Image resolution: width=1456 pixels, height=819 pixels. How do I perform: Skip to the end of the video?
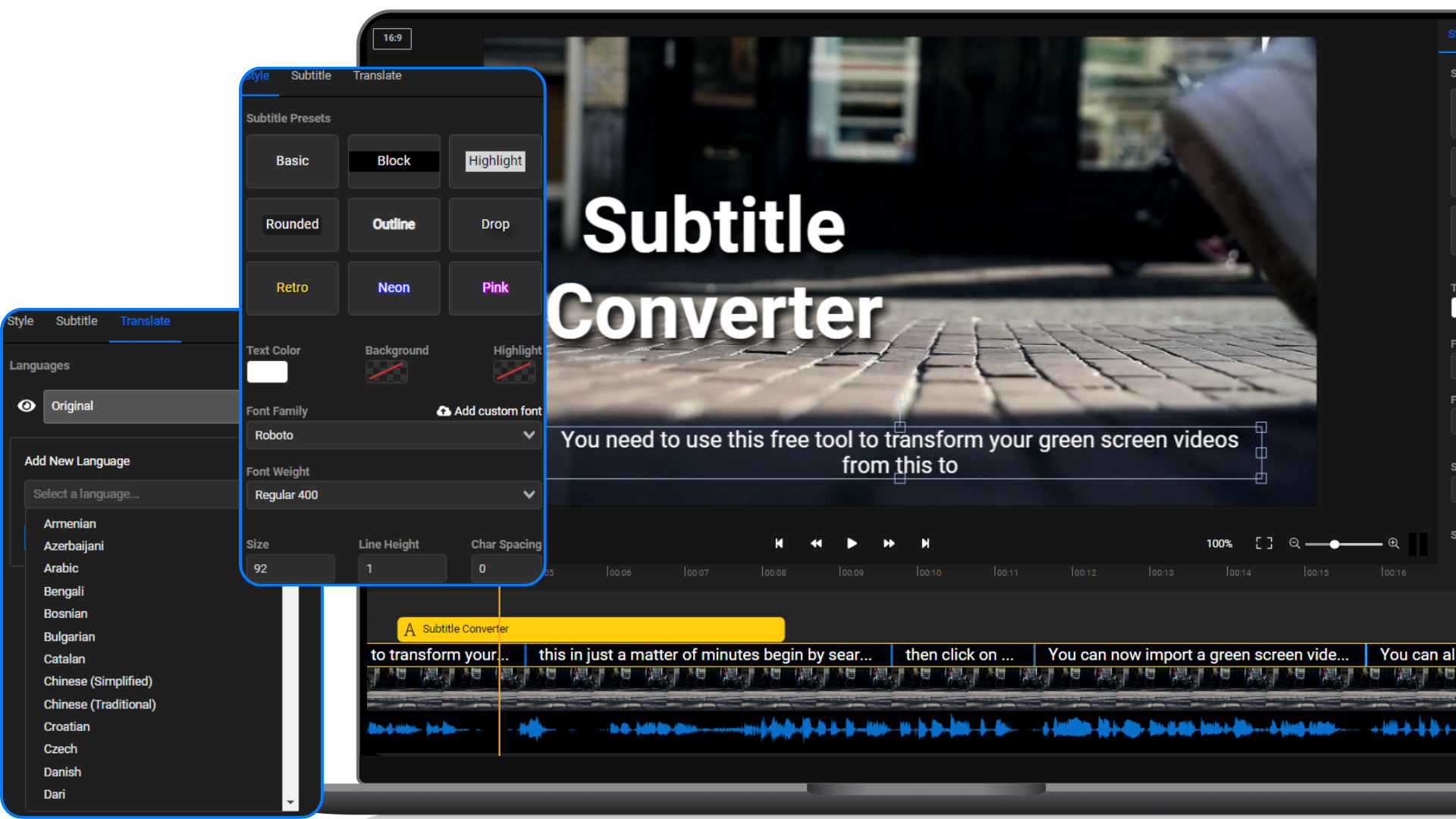[925, 543]
